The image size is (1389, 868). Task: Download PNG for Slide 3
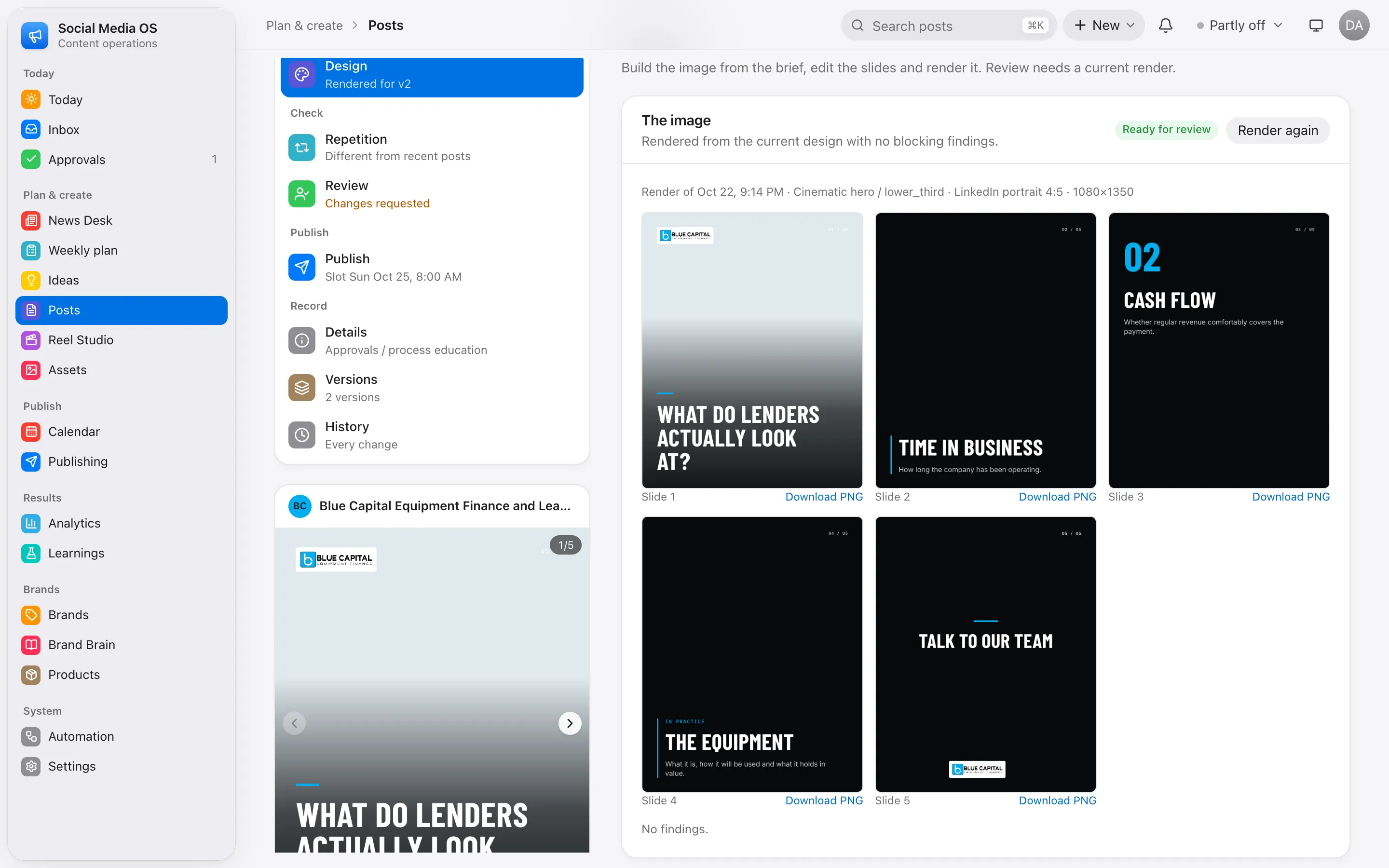[1290, 497]
